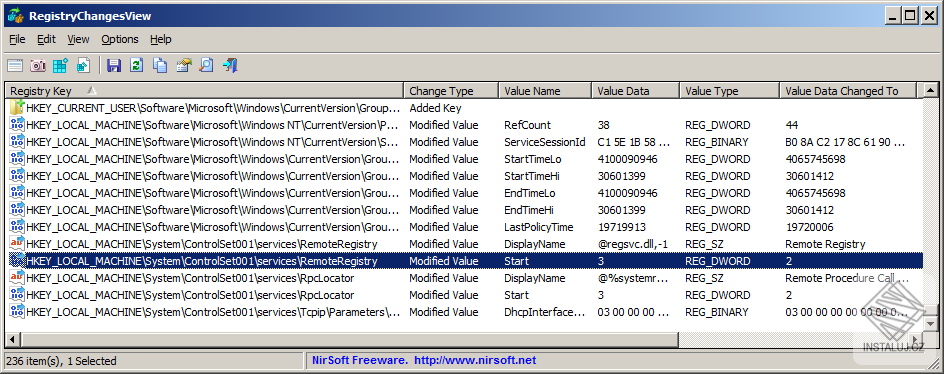
Task: Open the Registry Changes View options icon
Action: 14,65
